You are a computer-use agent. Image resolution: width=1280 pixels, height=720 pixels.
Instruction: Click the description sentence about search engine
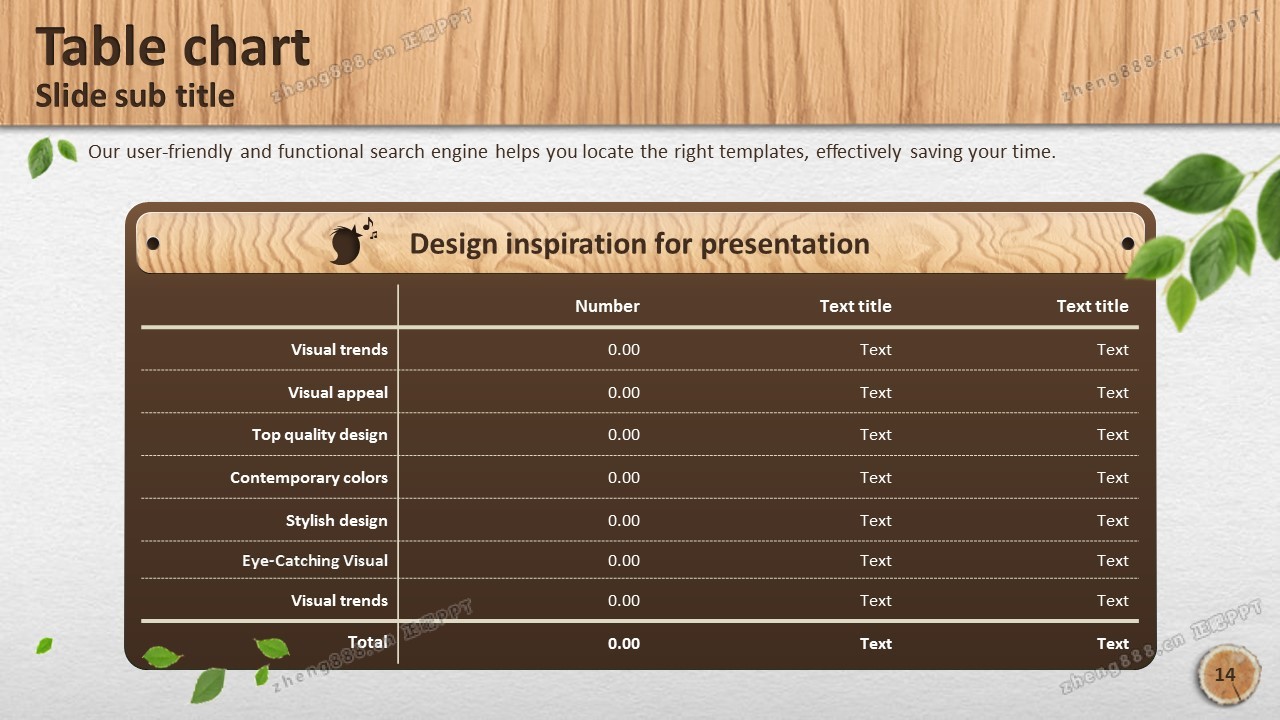tap(571, 152)
